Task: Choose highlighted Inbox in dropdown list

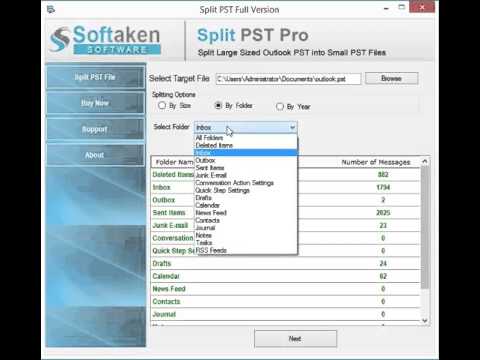Action: [x=246, y=153]
